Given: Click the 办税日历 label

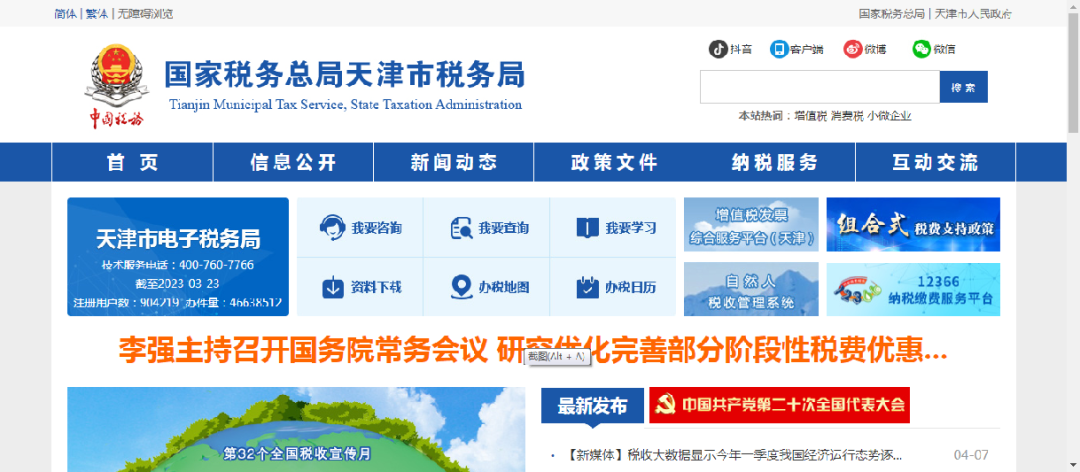Looking at the screenshot, I should pos(631,287).
